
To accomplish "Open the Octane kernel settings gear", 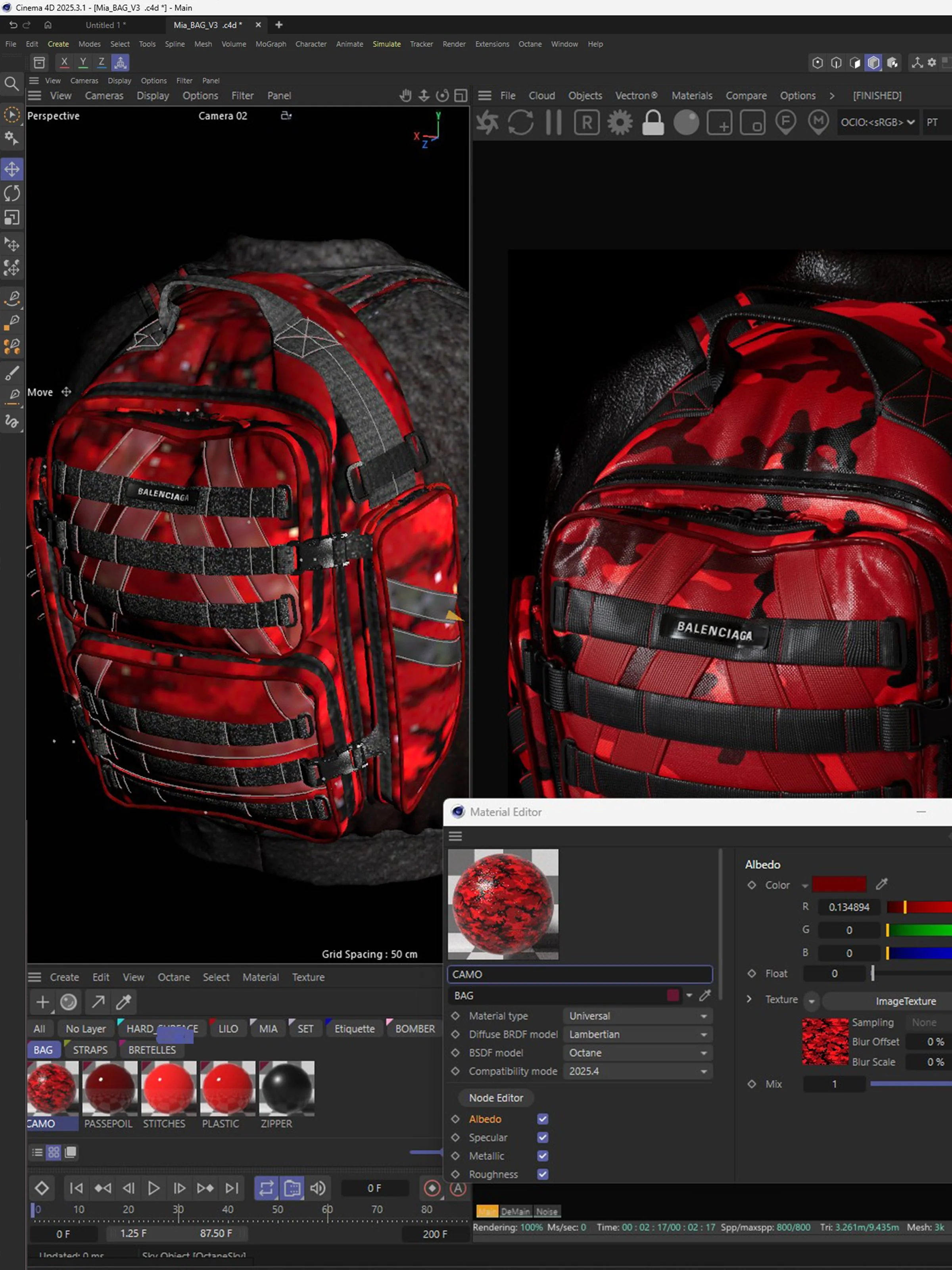I will pyautogui.click(x=620, y=122).
